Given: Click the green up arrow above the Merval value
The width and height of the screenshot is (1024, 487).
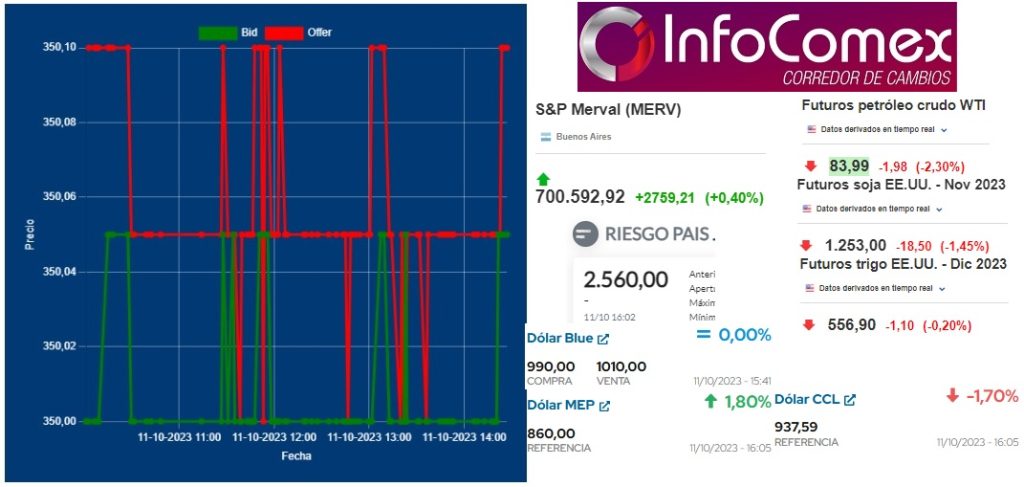Looking at the screenshot, I should [543, 178].
